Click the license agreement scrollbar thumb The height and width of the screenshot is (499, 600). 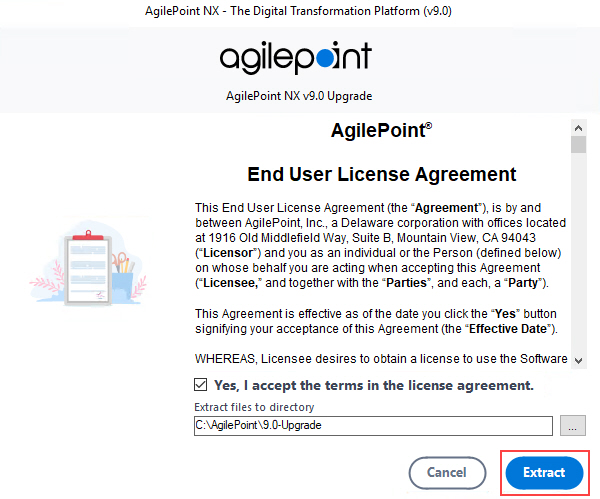[x=579, y=145]
